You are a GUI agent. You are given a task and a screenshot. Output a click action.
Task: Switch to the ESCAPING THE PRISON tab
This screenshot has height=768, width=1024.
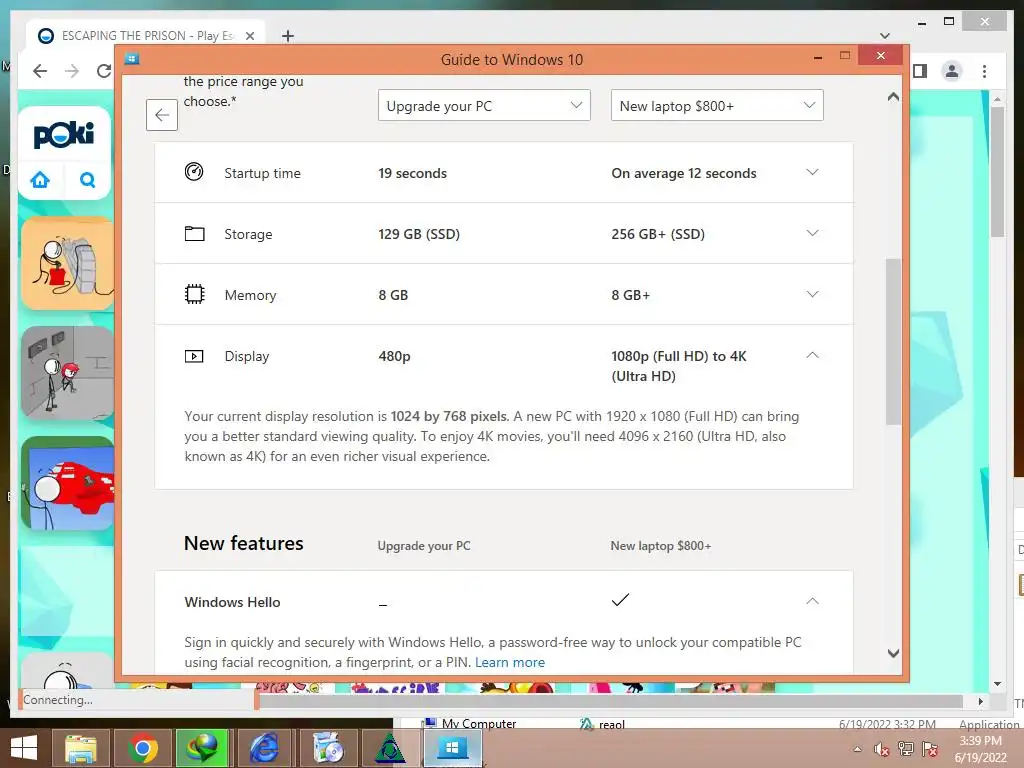(x=146, y=36)
